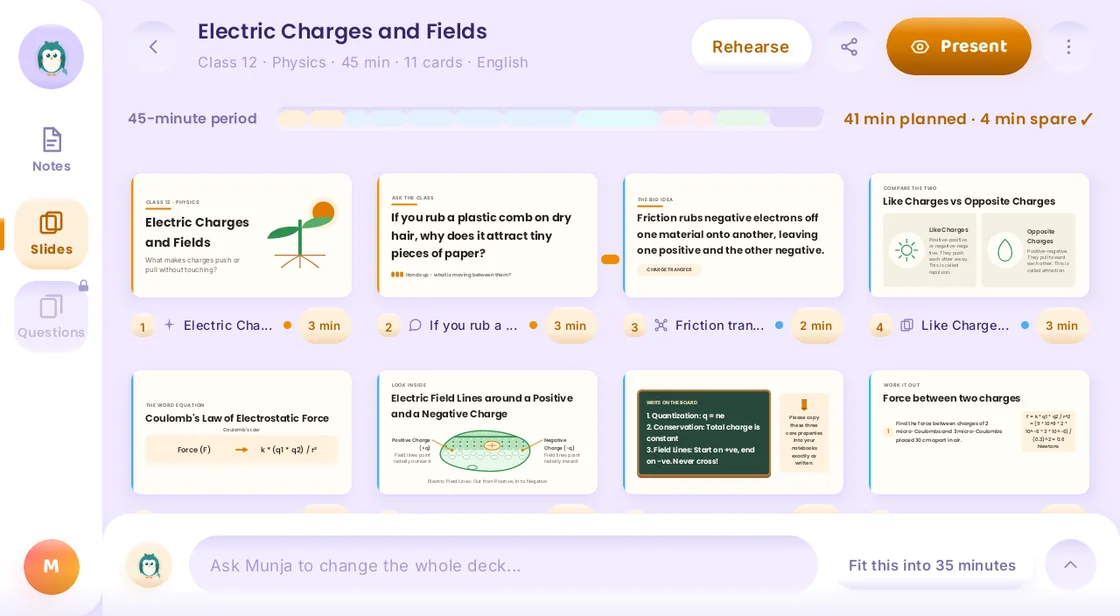This screenshot has width=1120, height=616.
Task: Open the three-dot more options menu
Action: (1069, 47)
